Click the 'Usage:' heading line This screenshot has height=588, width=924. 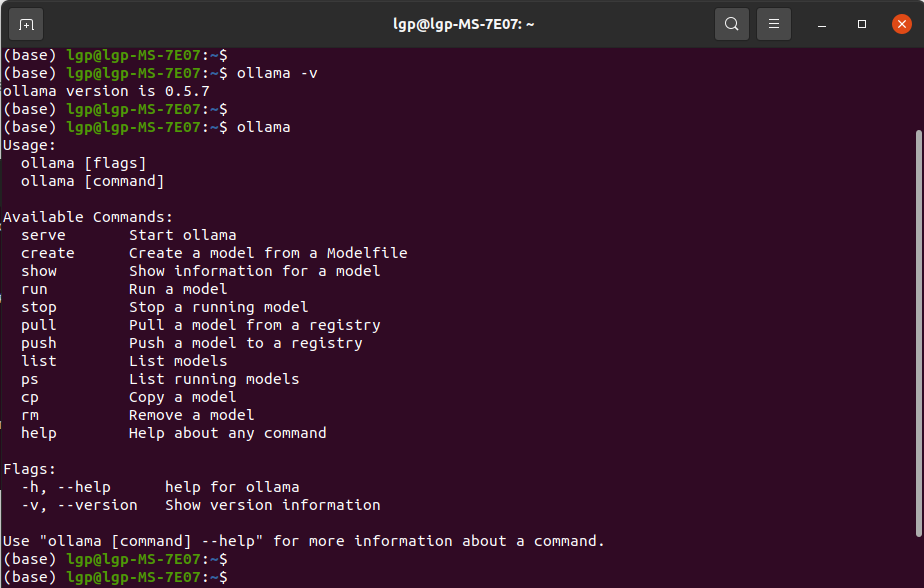pyautogui.click(x=29, y=146)
